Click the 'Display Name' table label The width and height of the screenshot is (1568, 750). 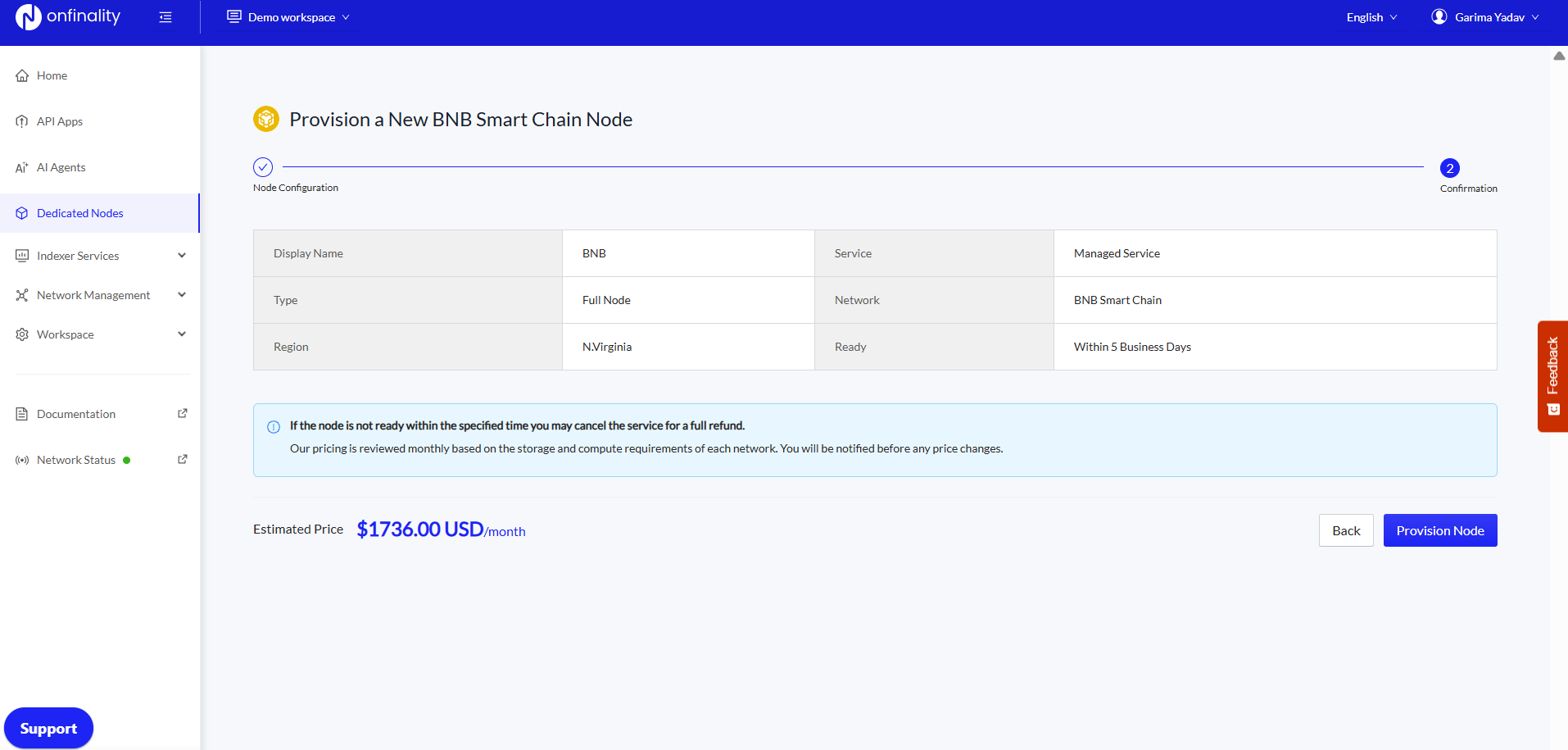click(x=308, y=253)
